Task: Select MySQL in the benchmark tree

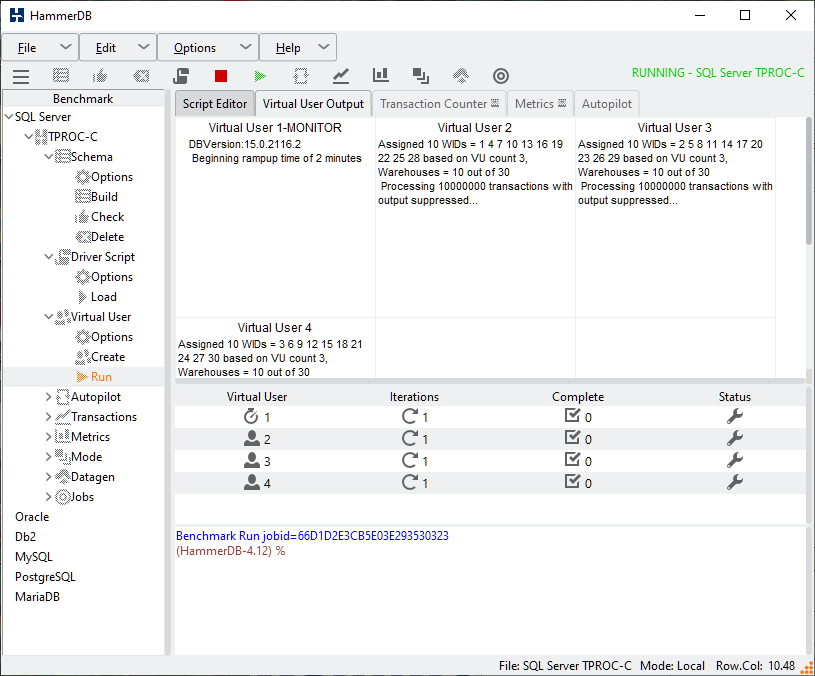Action: coord(34,557)
